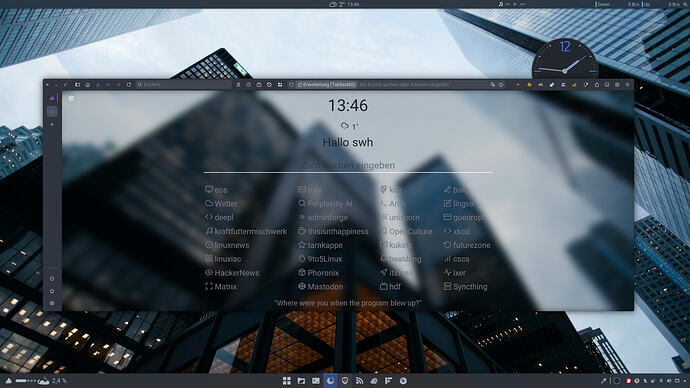This screenshot has height=388, width=690.
Task: Go to the browser home page icon
Action: point(88,84)
